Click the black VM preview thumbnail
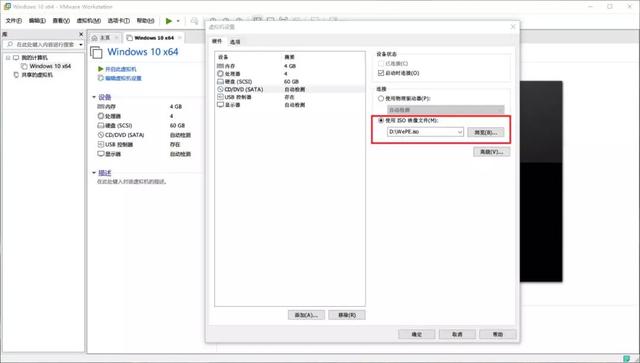 pos(541,181)
